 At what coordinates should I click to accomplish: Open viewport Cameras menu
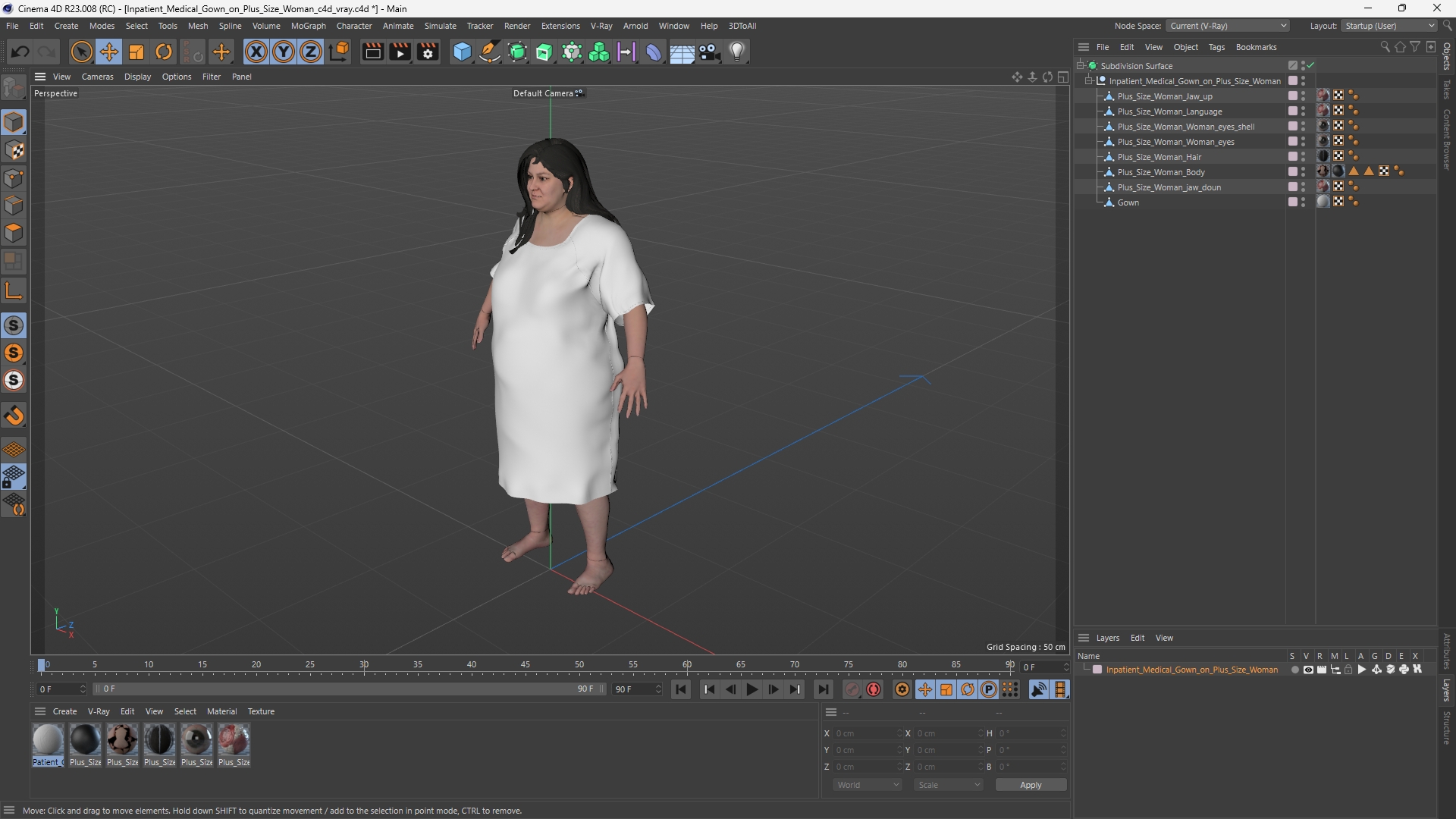97,77
